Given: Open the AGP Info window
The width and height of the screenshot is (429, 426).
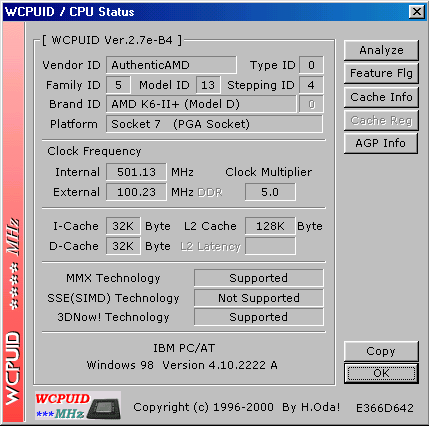Looking at the screenshot, I should (x=381, y=143).
